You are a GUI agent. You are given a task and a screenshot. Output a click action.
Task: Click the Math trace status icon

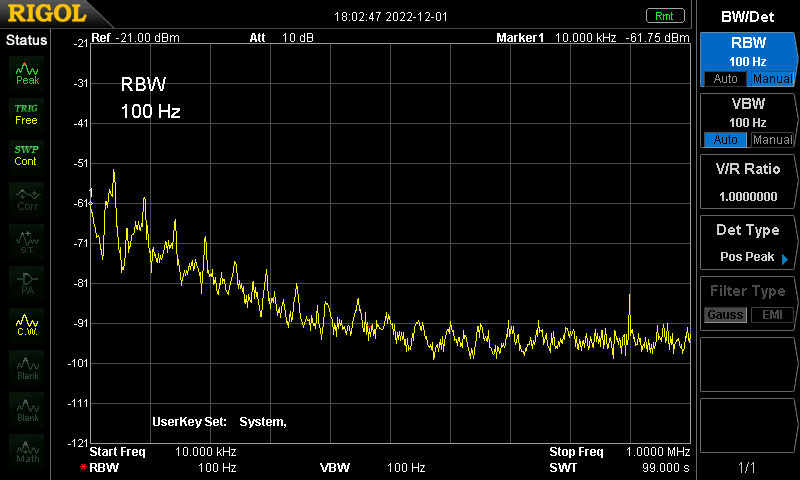27,451
